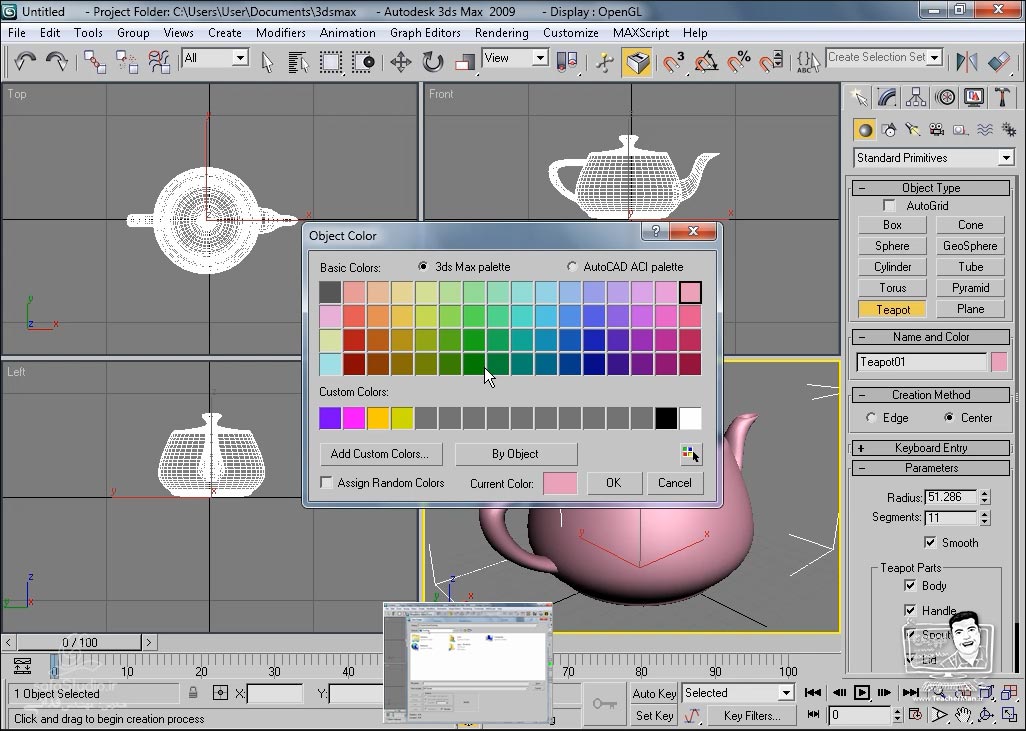Toggle Keyboard Shortcut Override button

point(637,62)
